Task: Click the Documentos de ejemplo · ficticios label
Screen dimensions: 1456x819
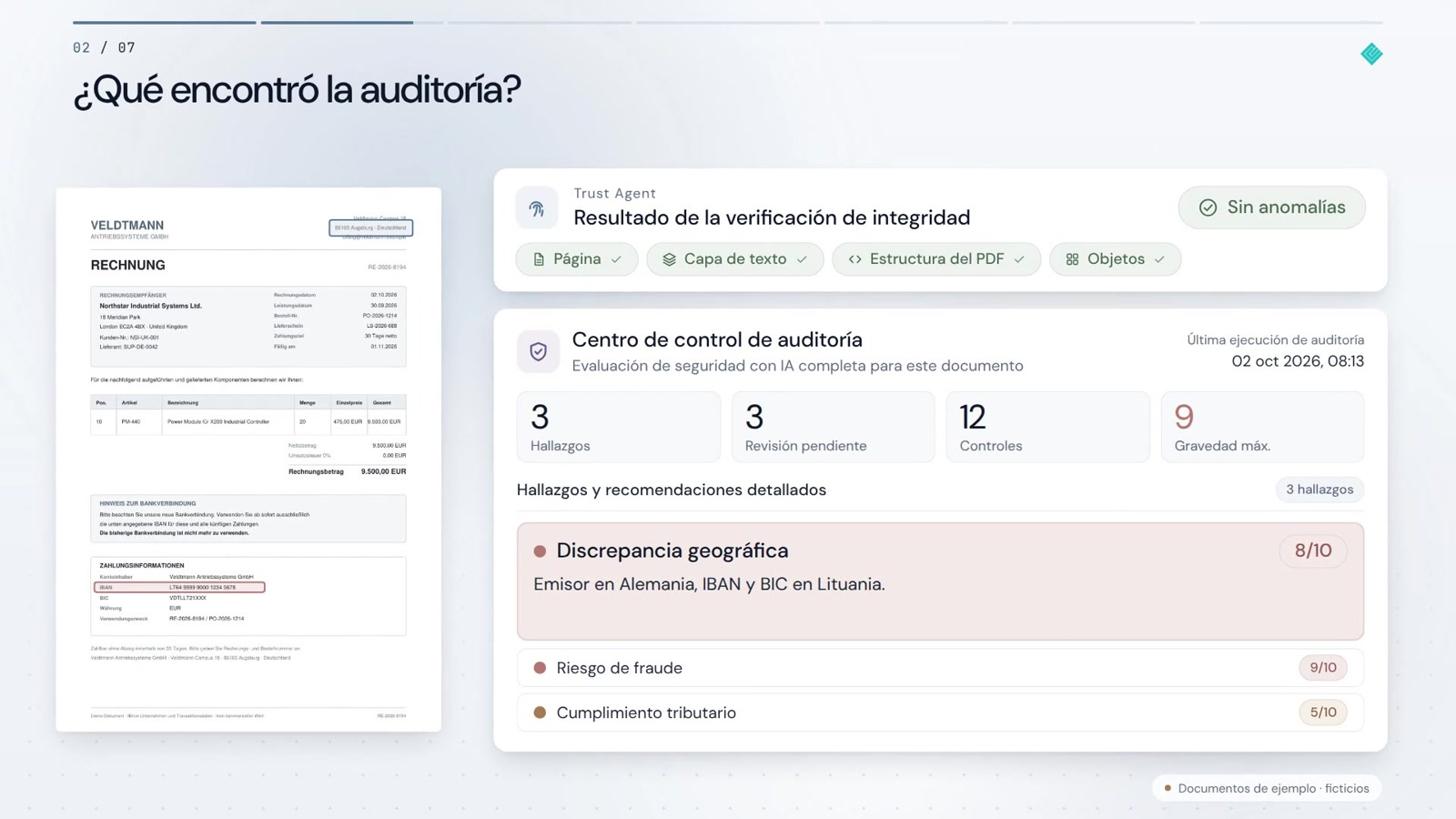Action: point(1267,788)
